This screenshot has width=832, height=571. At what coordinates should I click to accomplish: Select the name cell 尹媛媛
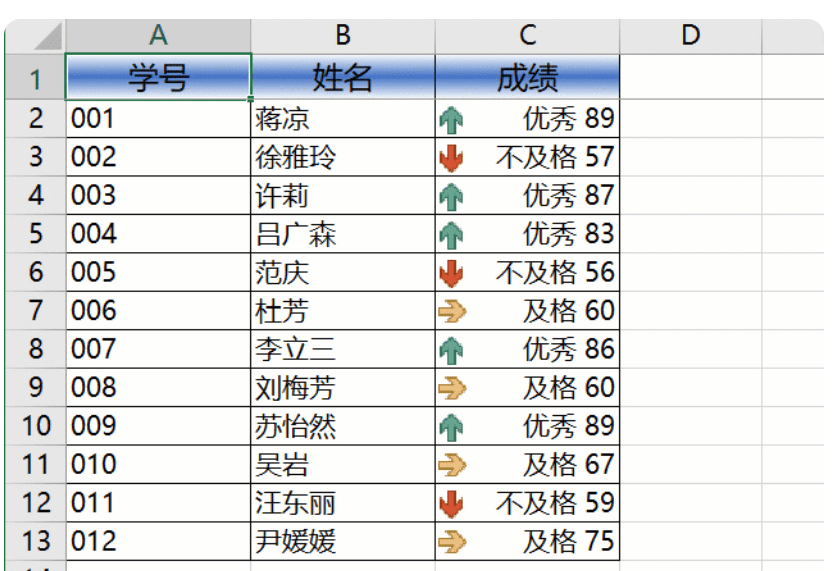[343, 541]
